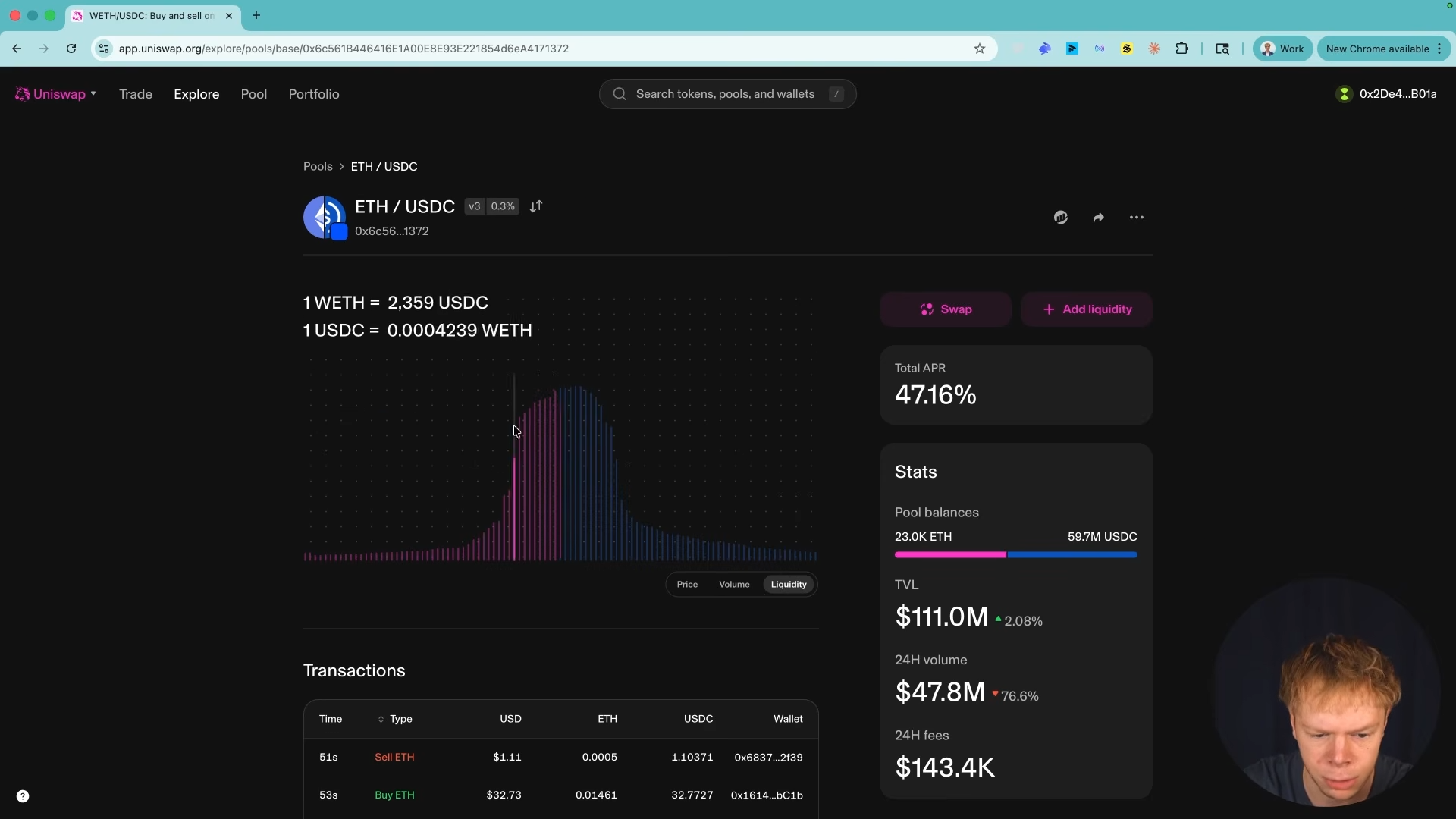This screenshot has width=1456, height=819.
Task: Click the Add liquidity button
Action: coord(1087,309)
